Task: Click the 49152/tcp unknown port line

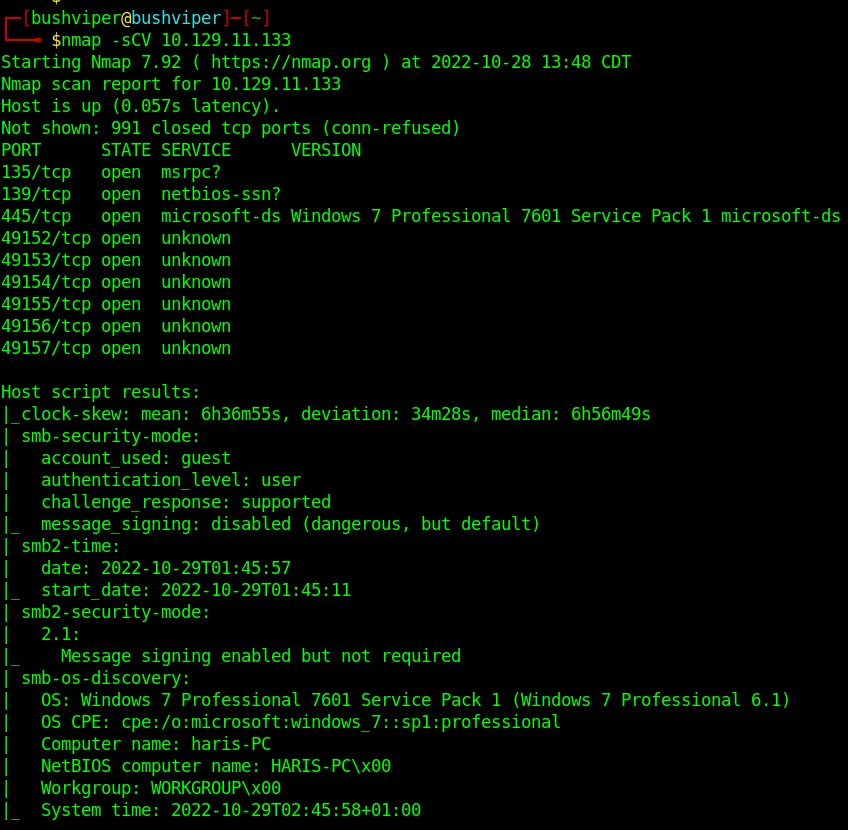Action: click(116, 238)
